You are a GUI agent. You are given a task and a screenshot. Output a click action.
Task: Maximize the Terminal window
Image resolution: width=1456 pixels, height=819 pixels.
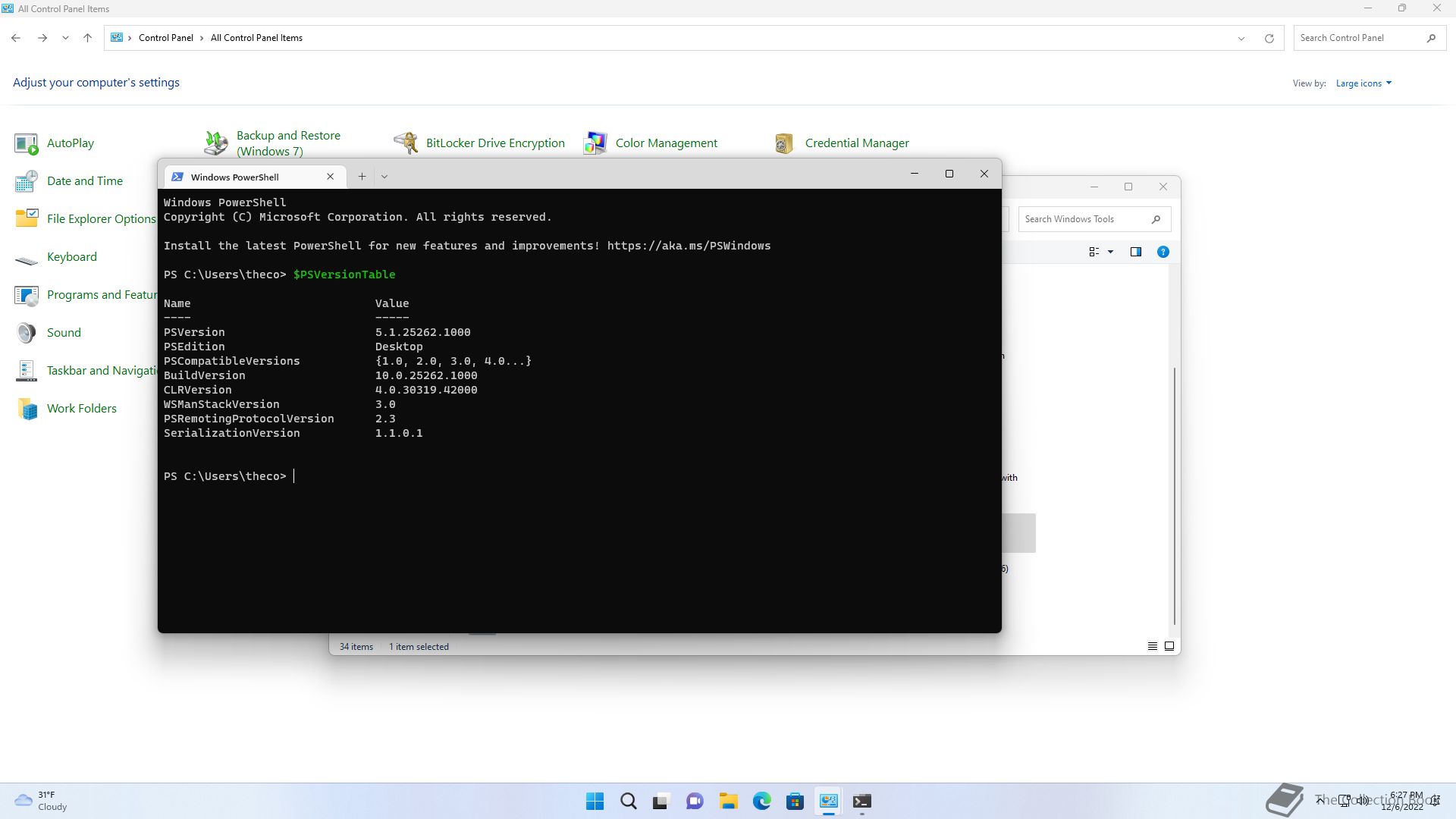click(x=949, y=174)
